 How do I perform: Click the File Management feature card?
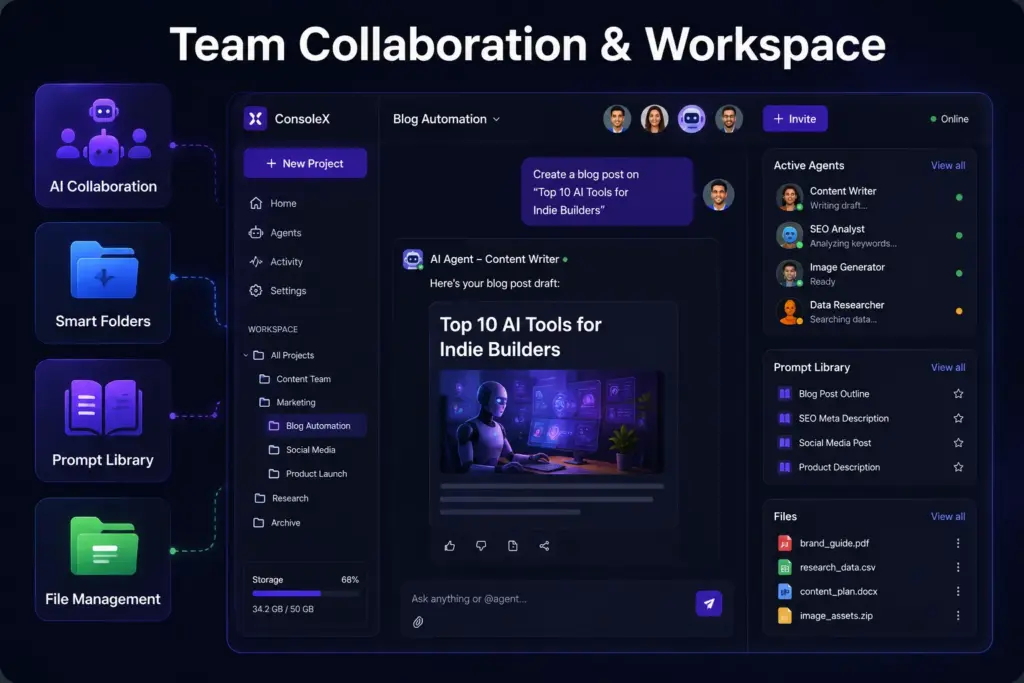coord(103,560)
